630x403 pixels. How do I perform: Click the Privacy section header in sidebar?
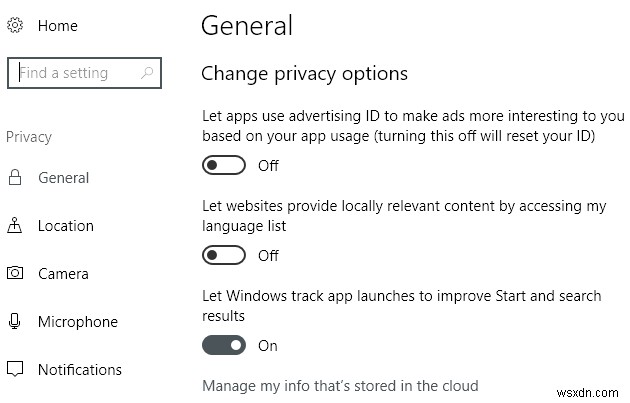(x=29, y=137)
